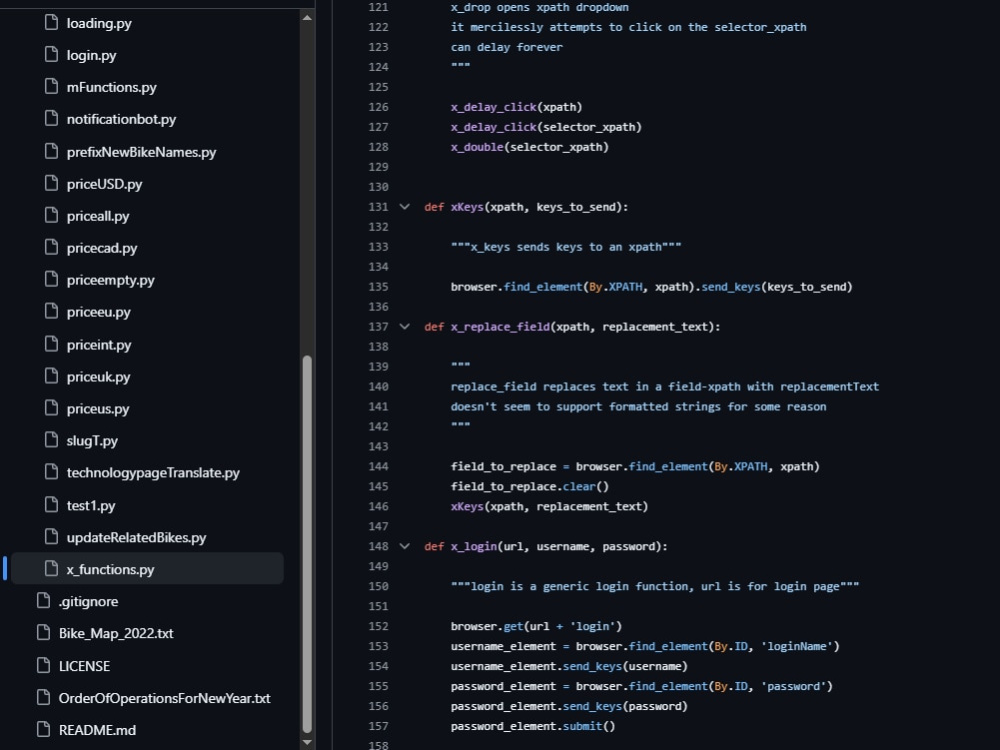Open the .gitignore file

pyautogui.click(x=88, y=601)
